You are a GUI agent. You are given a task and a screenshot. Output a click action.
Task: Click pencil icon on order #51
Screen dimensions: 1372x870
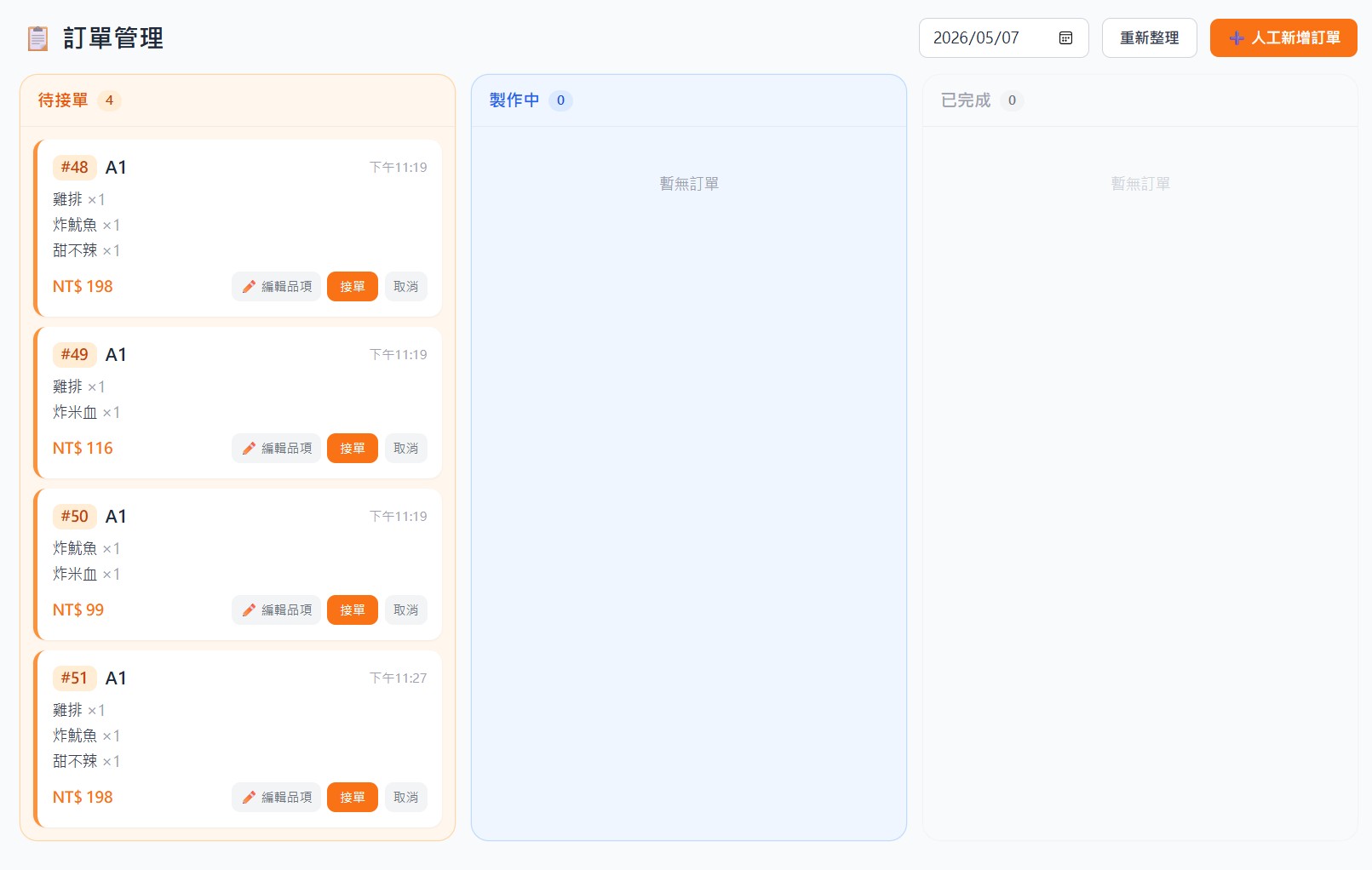click(249, 798)
